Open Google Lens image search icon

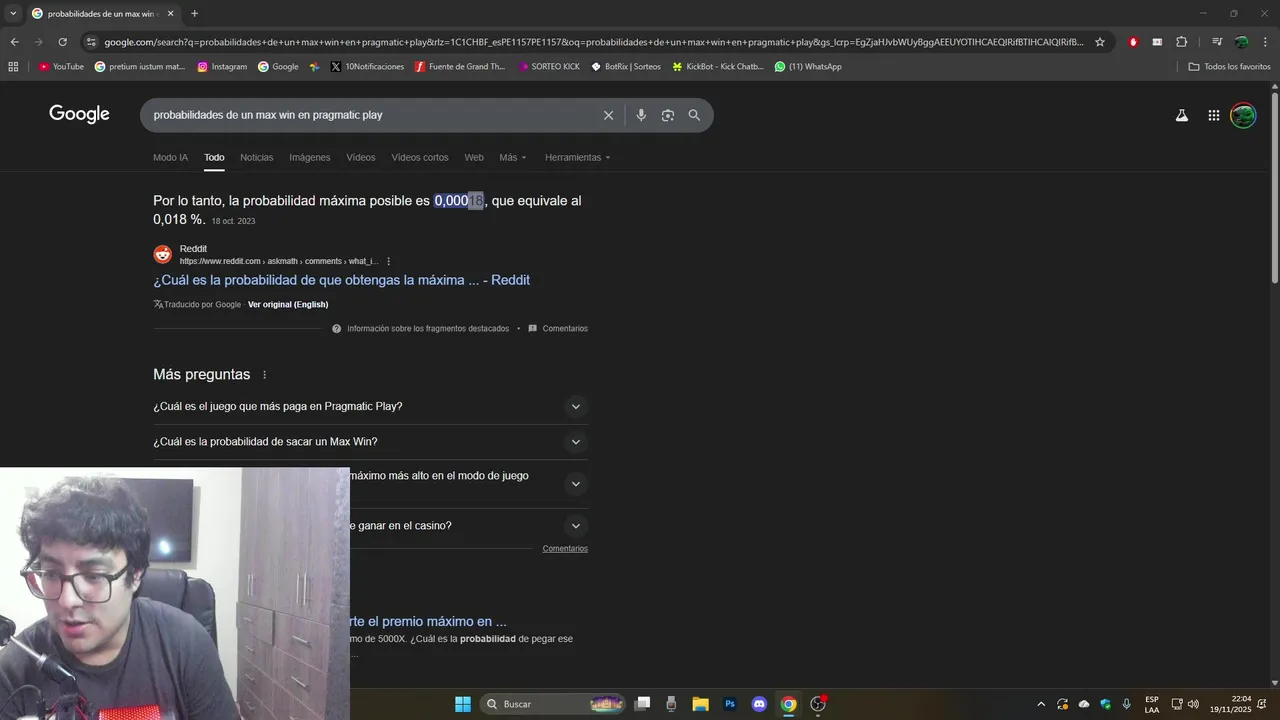coord(668,115)
